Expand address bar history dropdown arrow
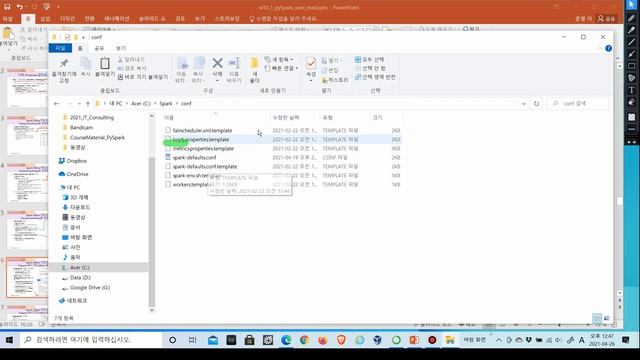The width and height of the screenshot is (640, 360). pos(523,104)
